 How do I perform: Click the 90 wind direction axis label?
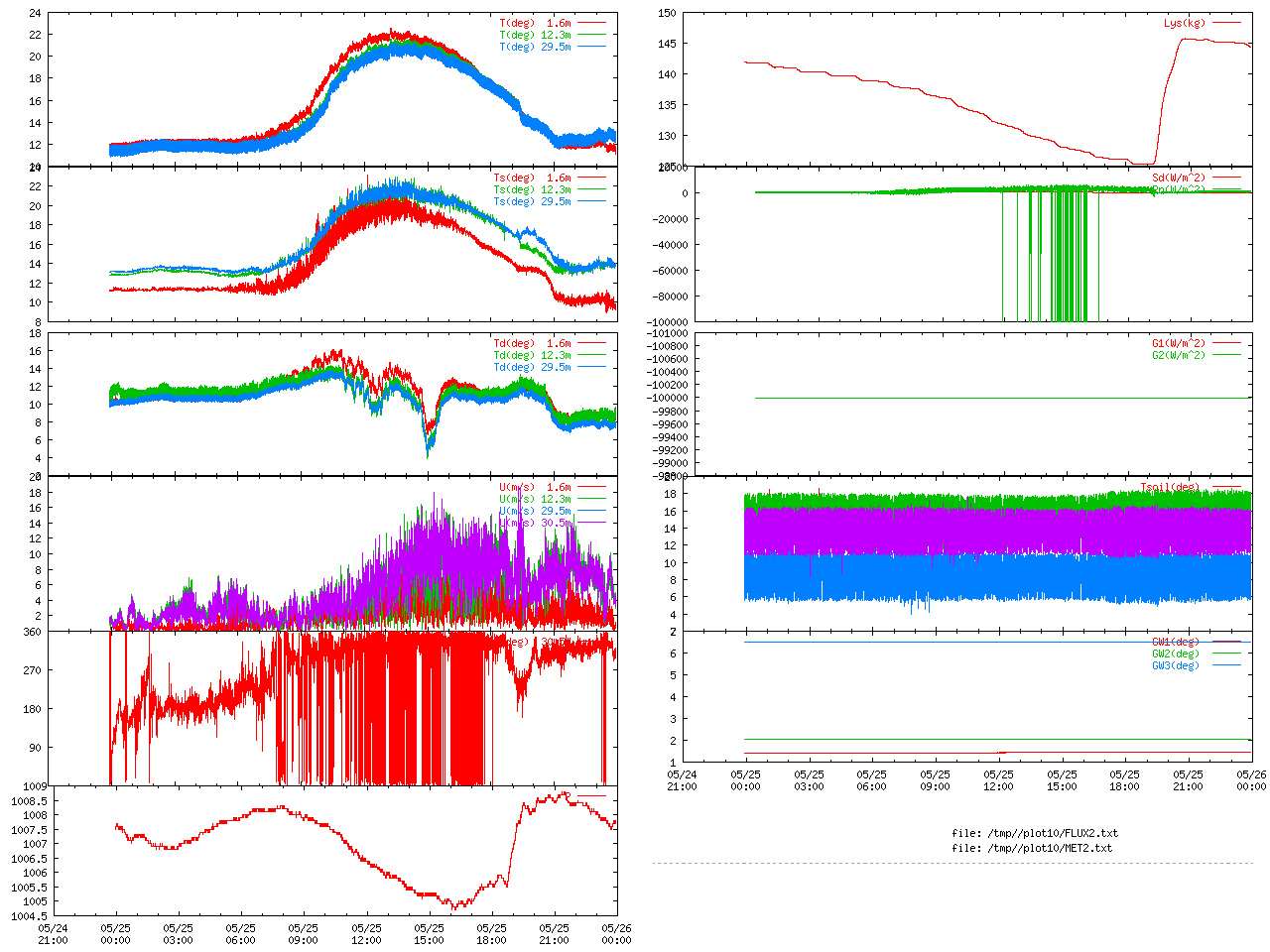tap(36, 748)
